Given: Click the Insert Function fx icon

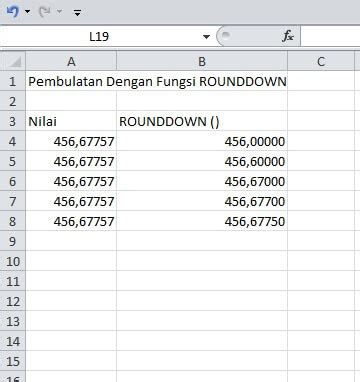Looking at the screenshot, I should [x=288, y=36].
